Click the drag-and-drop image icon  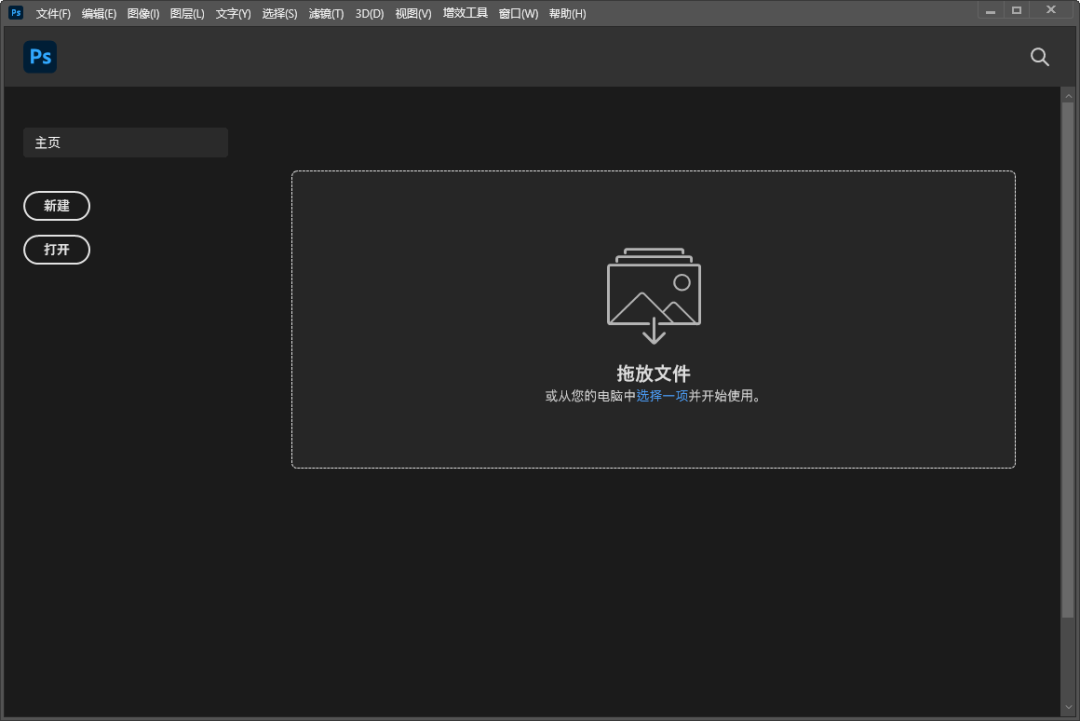click(x=654, y=295)
